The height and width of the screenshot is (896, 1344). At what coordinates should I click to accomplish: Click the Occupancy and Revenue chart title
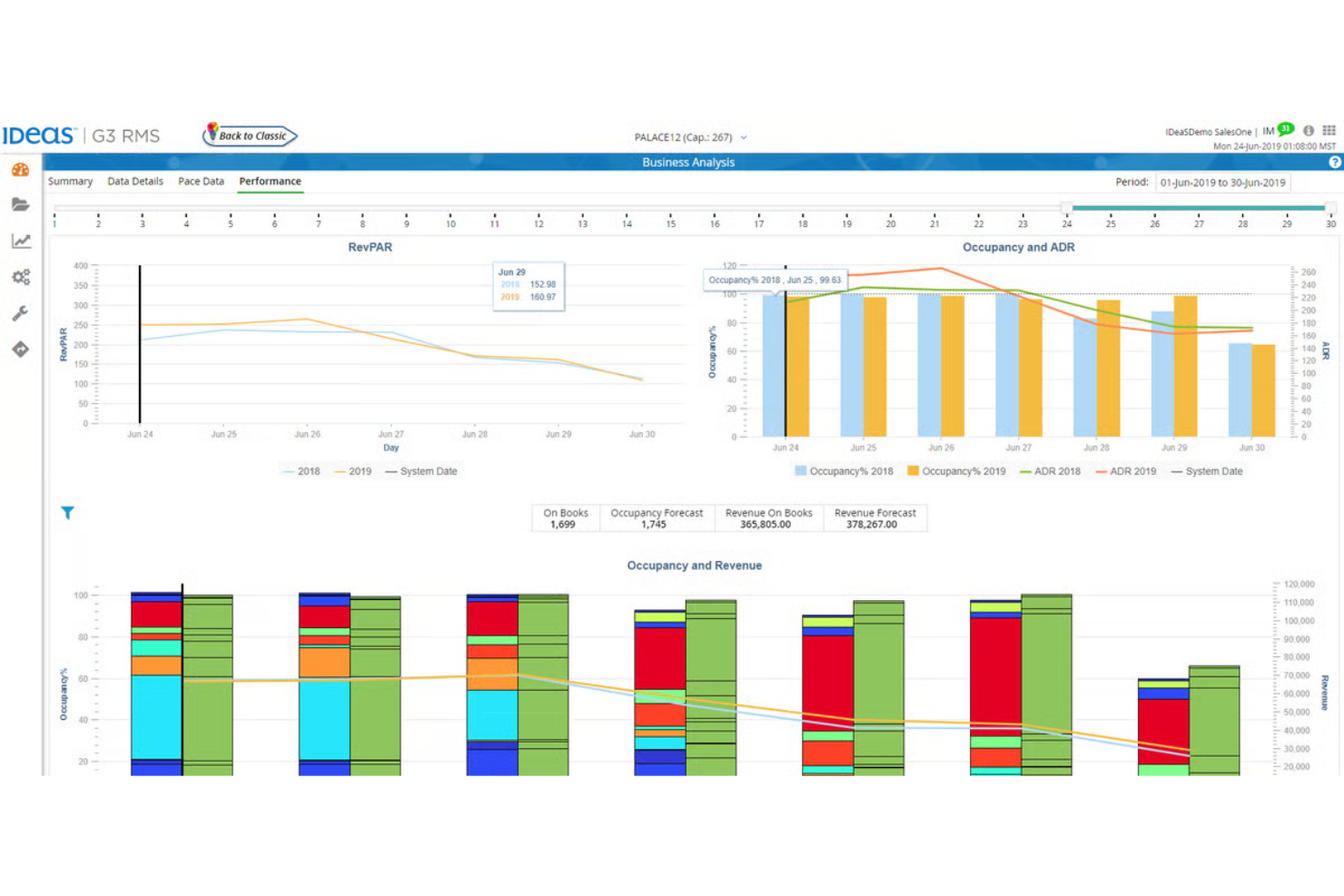[694, 566]
